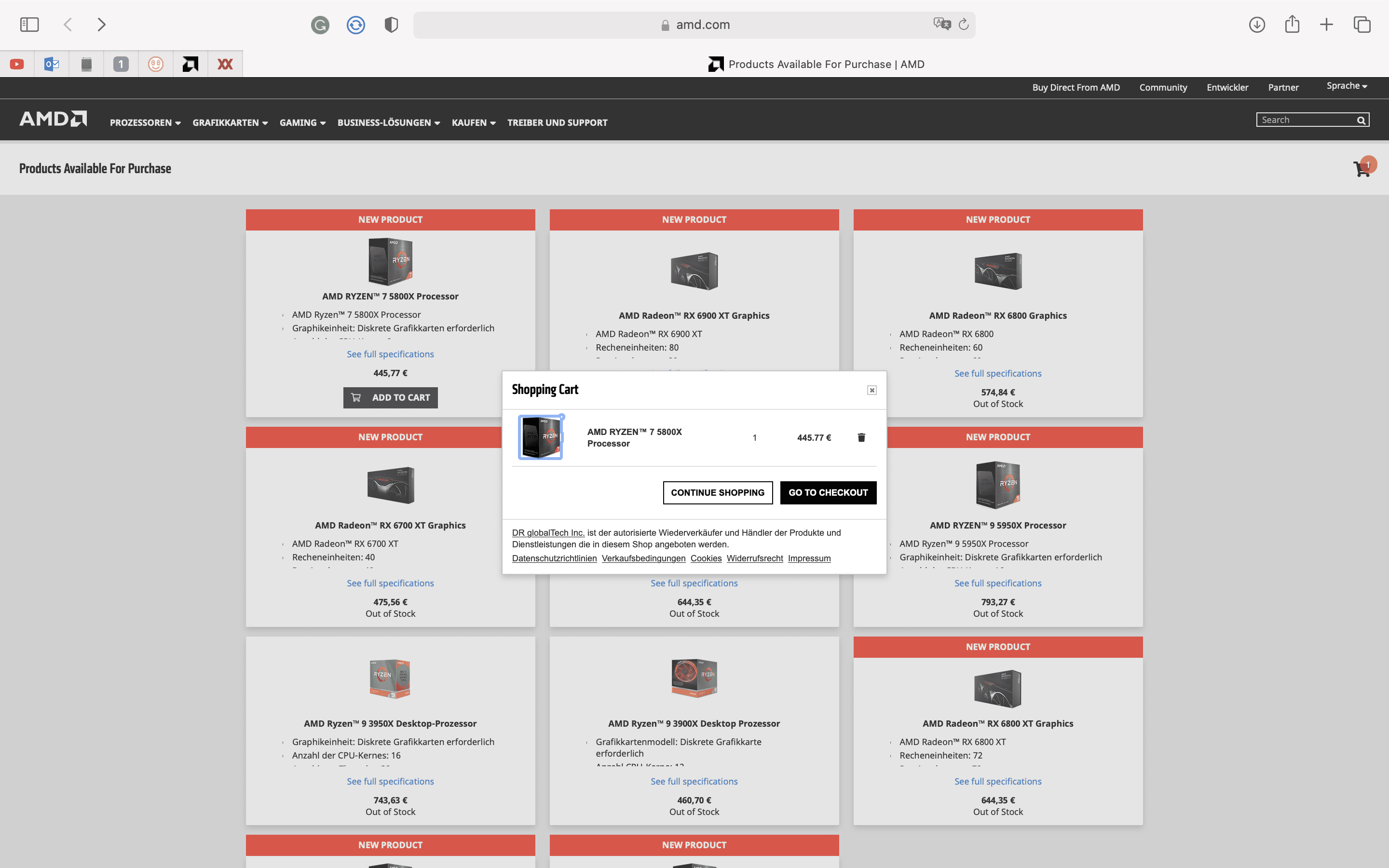Switch to the AMD pinned tab

pyautogui.click(x=191, y=64)
